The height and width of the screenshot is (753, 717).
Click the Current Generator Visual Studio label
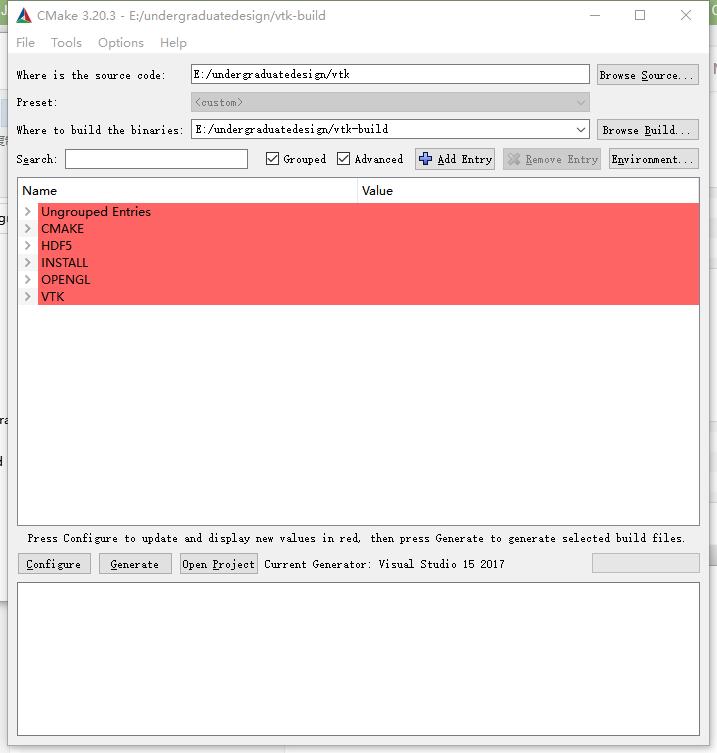point(384,564)
